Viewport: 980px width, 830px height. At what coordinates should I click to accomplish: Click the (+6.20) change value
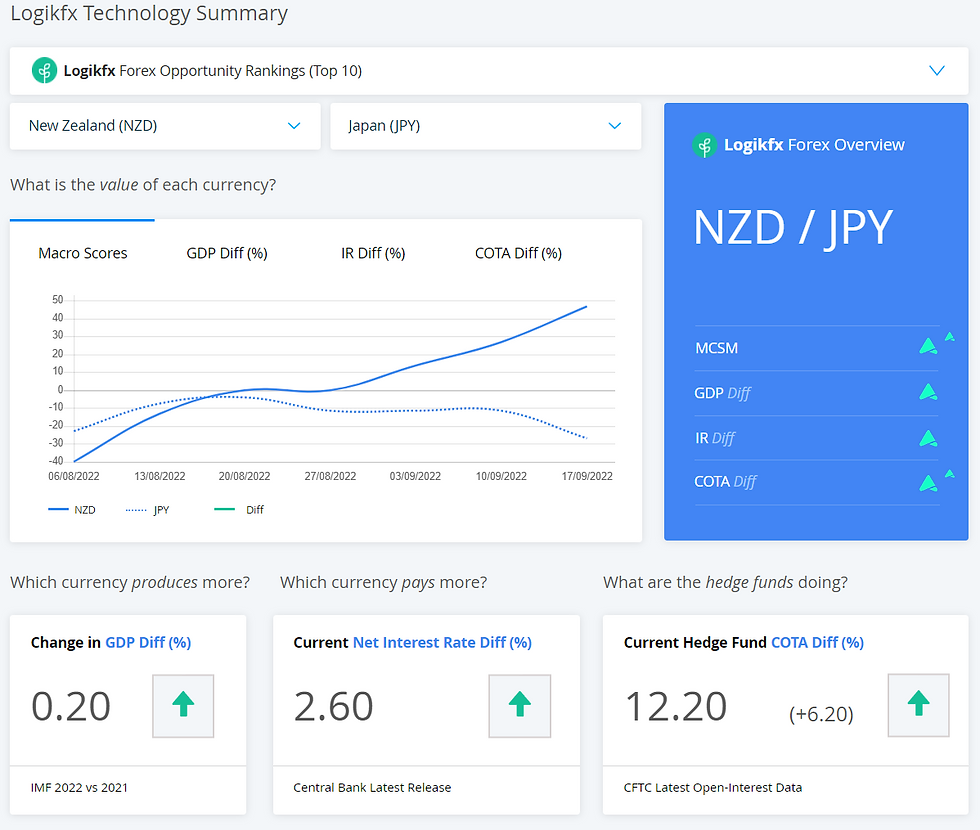tap(821, 714)
